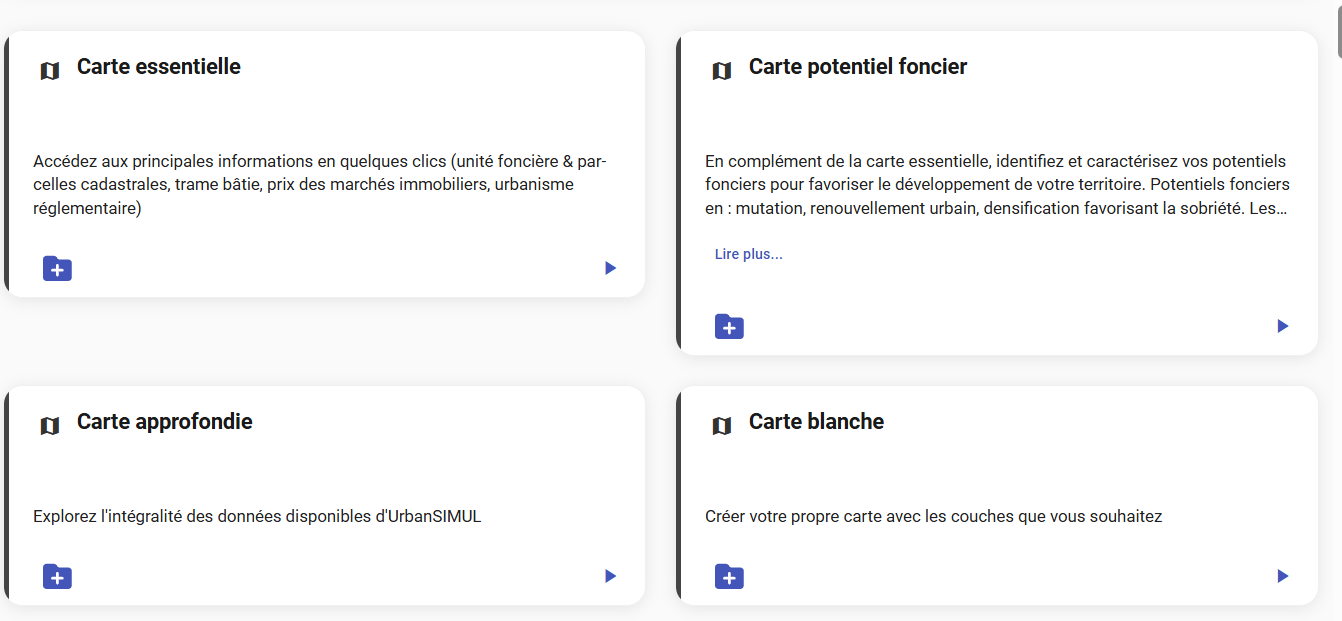Click the map icon beside Carte essentielle
Image resolution: width=1342 pixels, height=621 pixels.
[x=50, y=71]
